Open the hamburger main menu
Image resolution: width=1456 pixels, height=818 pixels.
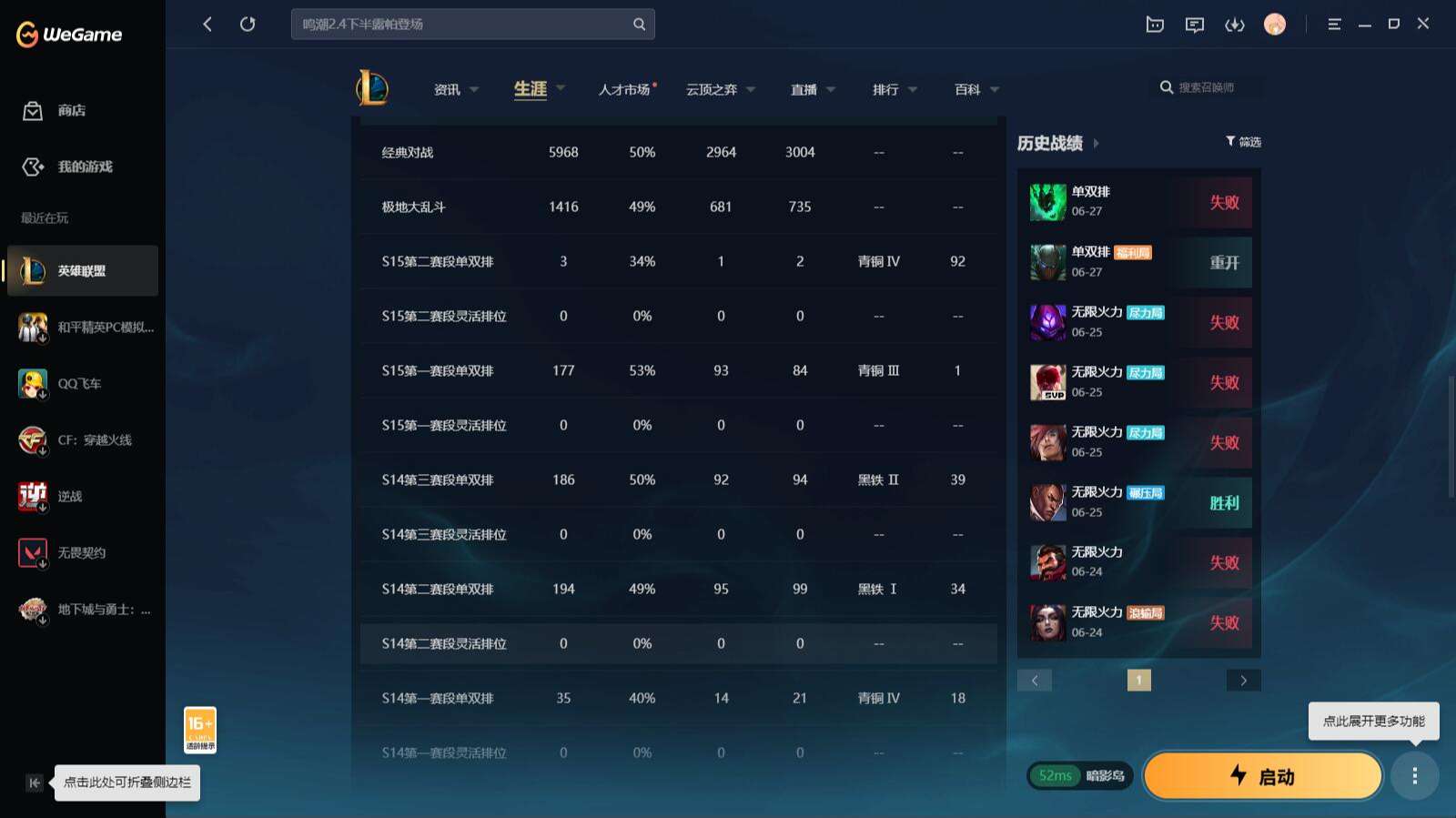[1334, 25]
